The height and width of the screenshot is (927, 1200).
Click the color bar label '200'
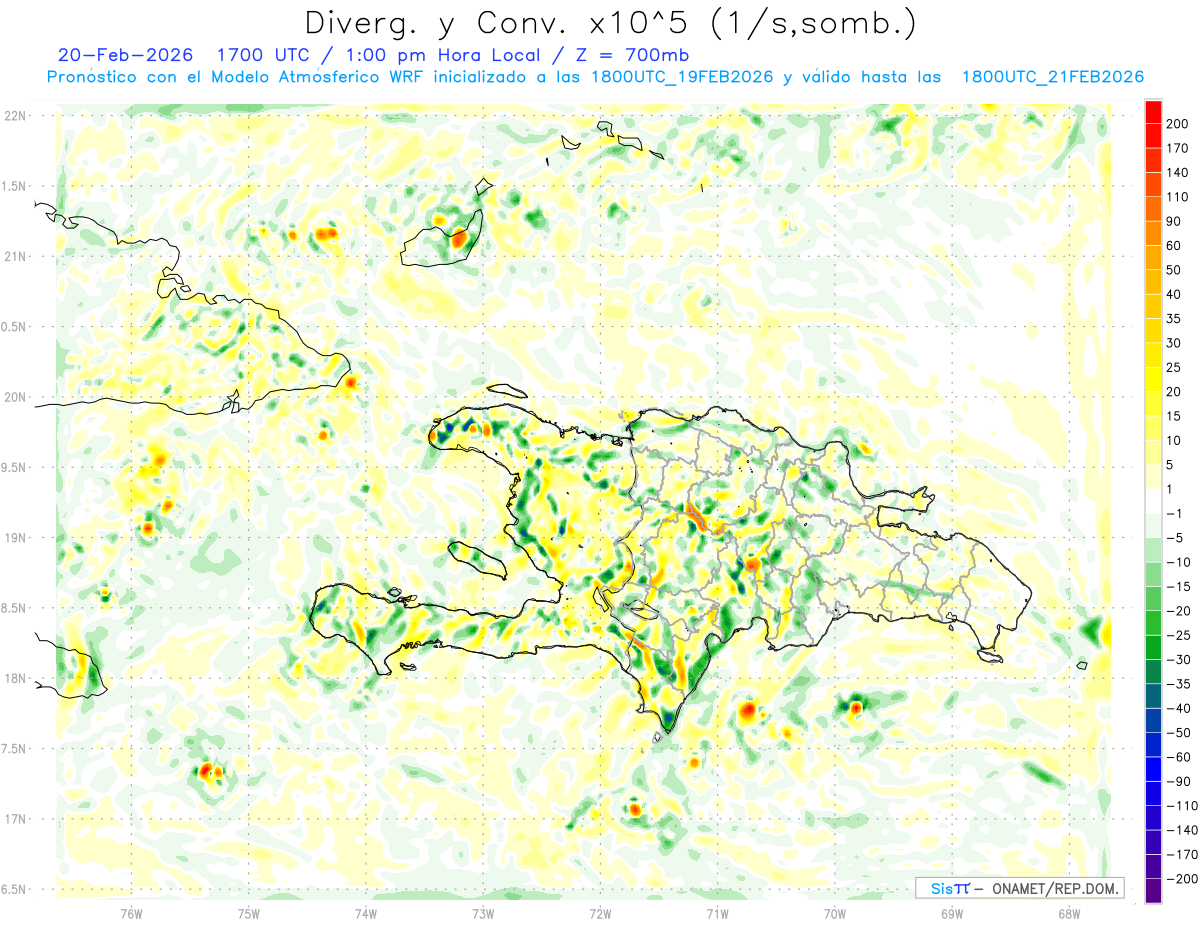1177,124
